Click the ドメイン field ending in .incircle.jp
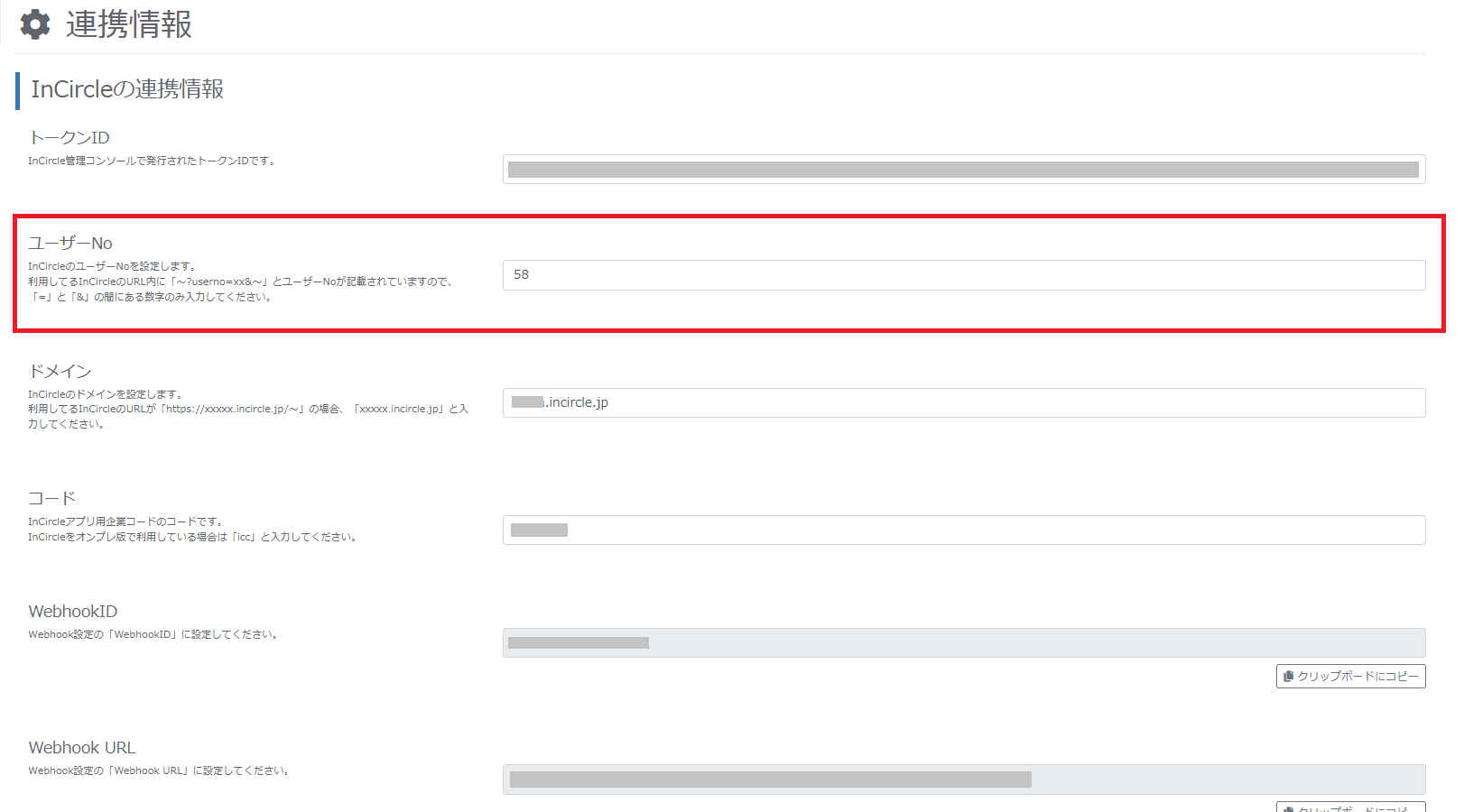 click(x=964, y=402)
